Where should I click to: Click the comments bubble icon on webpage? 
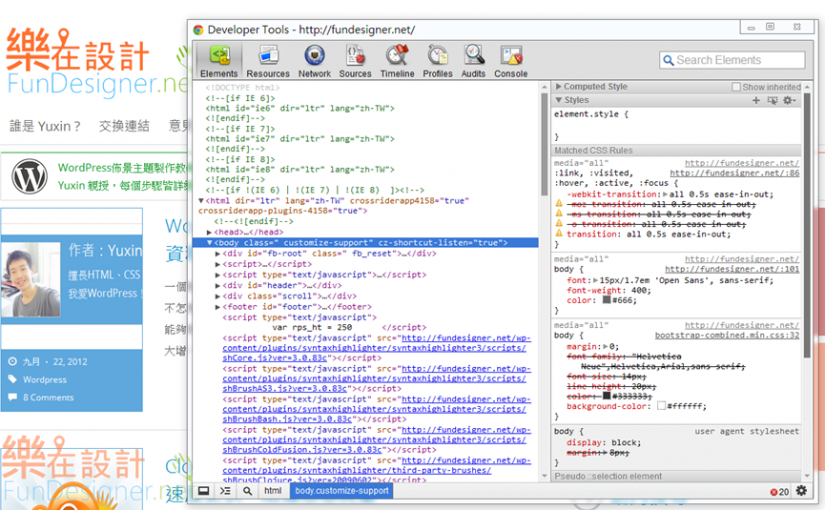click(x=12, y=397)
